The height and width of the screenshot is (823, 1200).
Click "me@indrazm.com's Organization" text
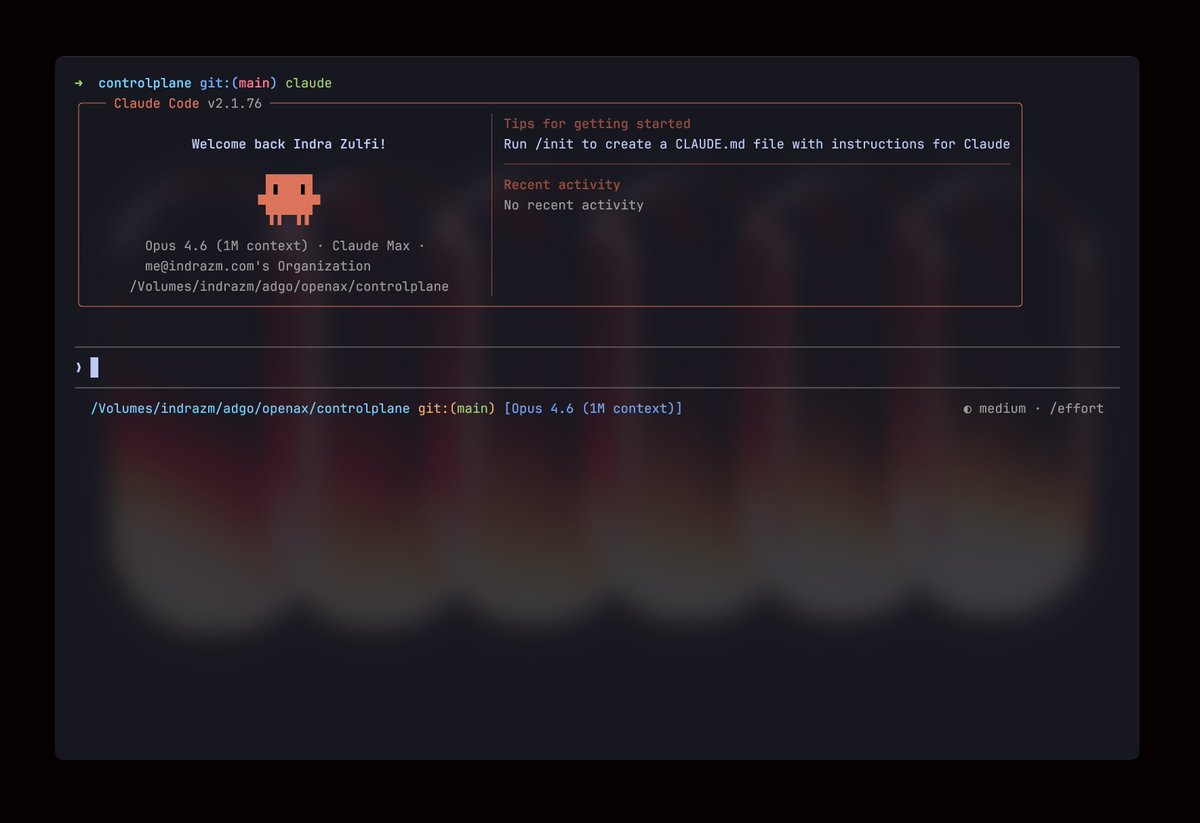point(258,266)
